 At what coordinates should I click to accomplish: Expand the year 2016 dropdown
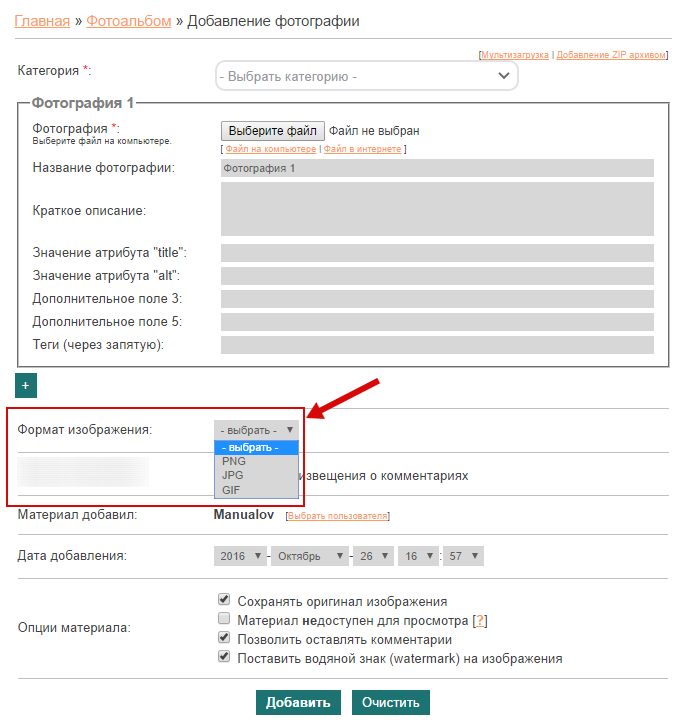240,556
